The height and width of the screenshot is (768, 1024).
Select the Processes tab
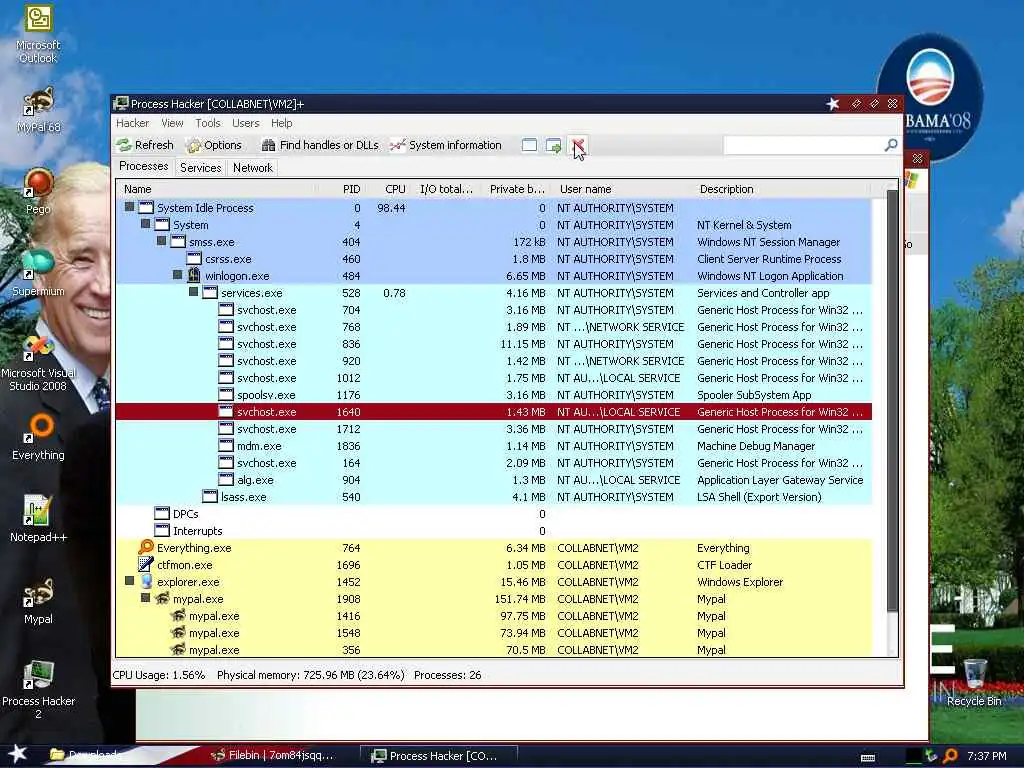[144, 167]
